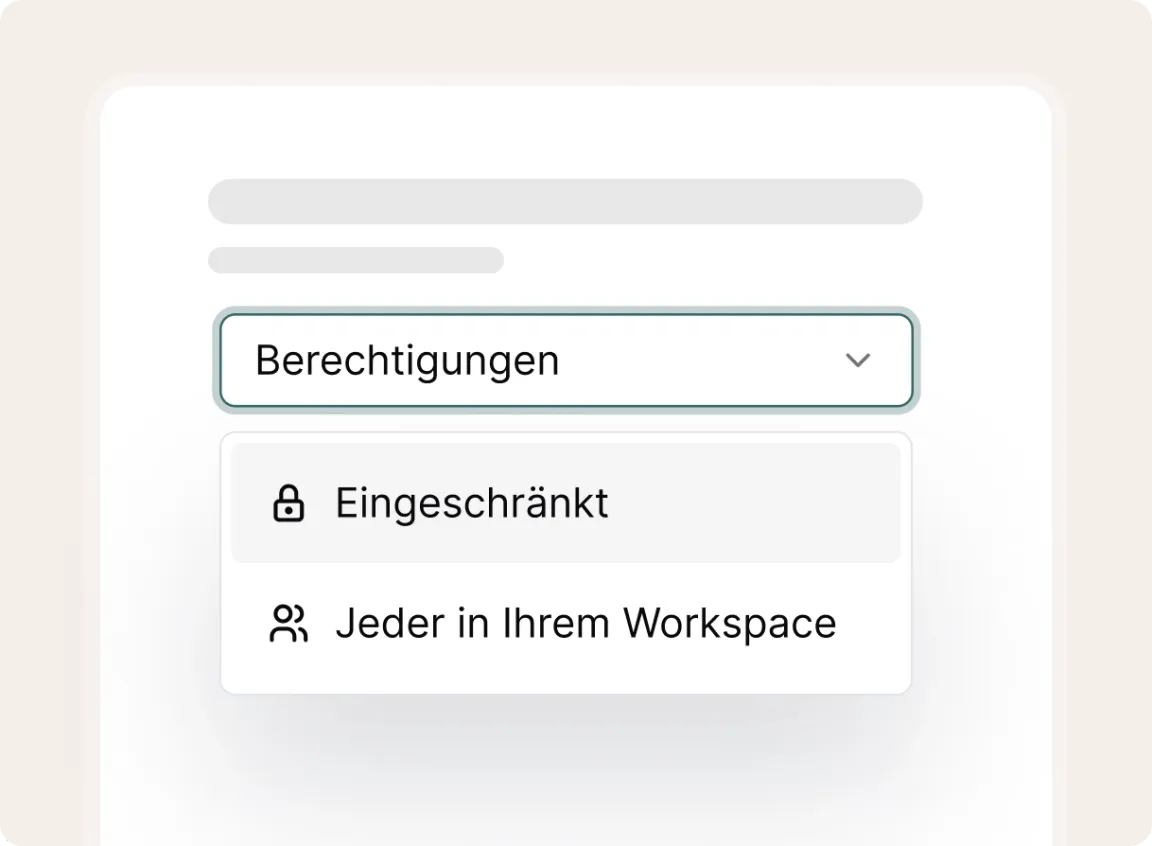Click the people icon beside Jeder in Ihrem Workspace

pyautogui.click(x=288, y=623)
